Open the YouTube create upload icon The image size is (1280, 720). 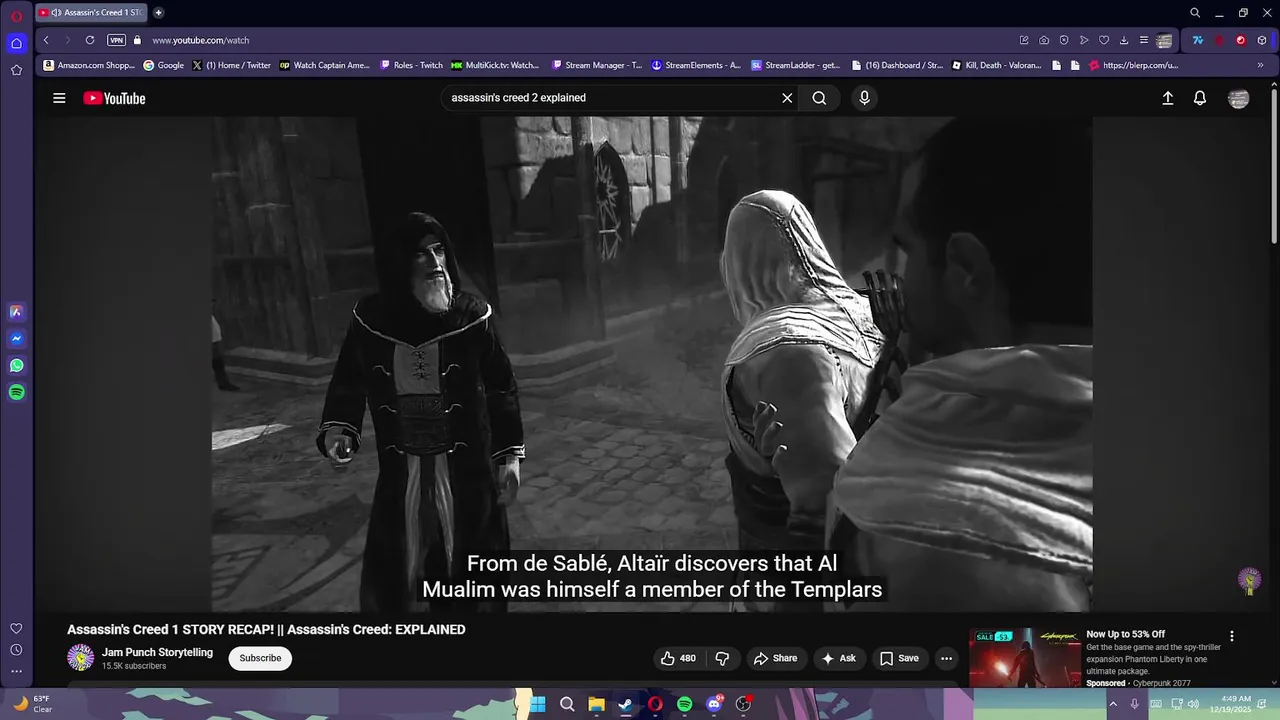point(1167,98)
